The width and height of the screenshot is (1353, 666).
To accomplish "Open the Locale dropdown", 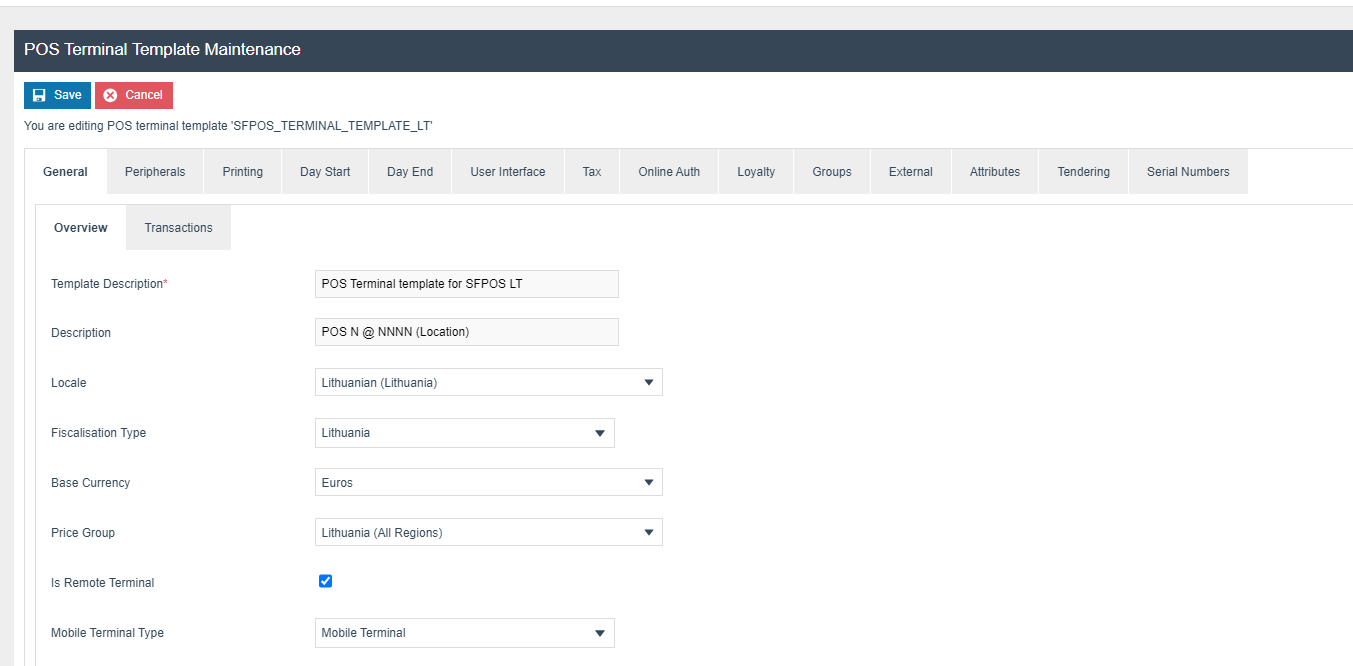I will click(488, 382).
